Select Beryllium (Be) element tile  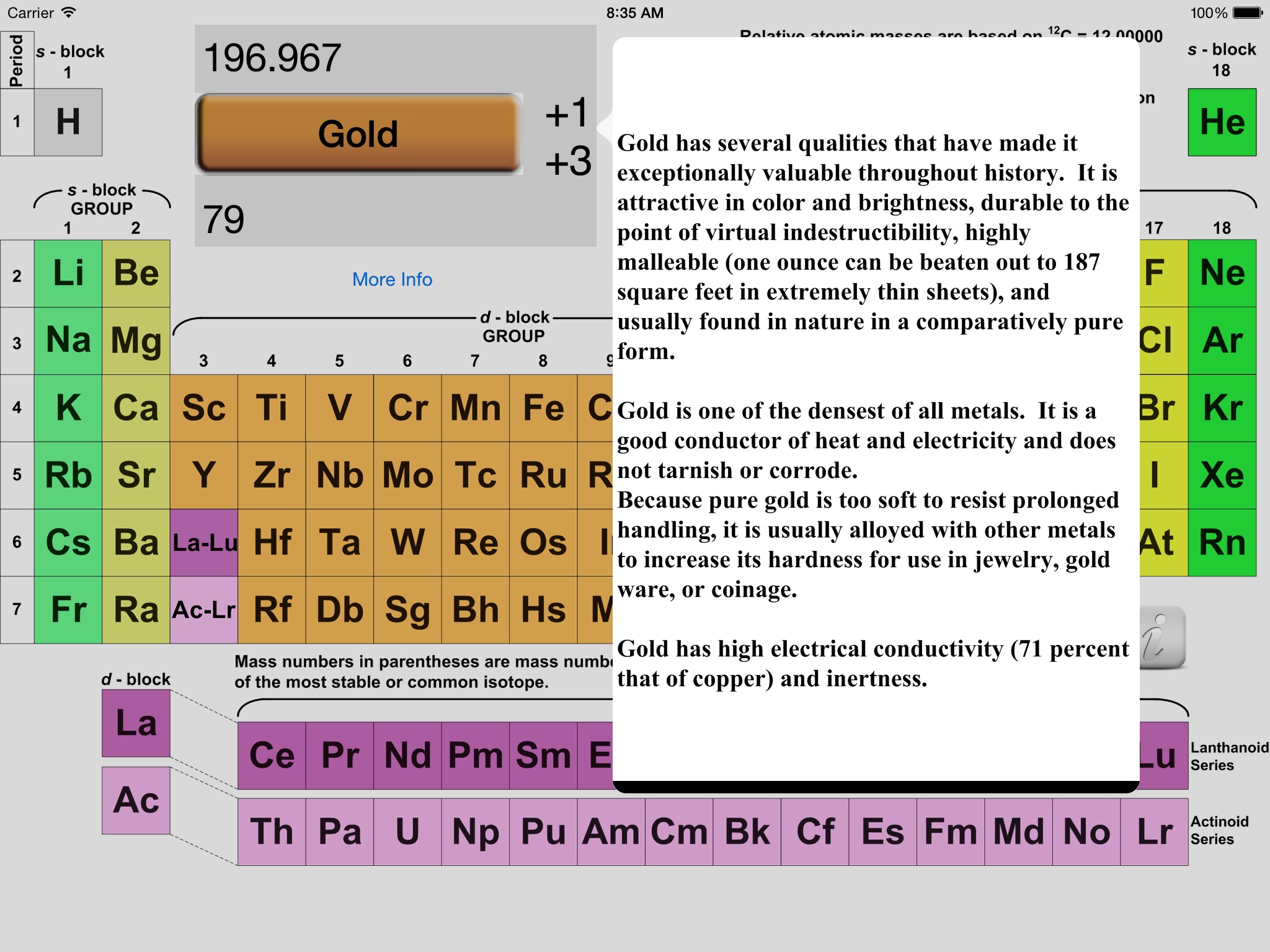click(136, 273)
